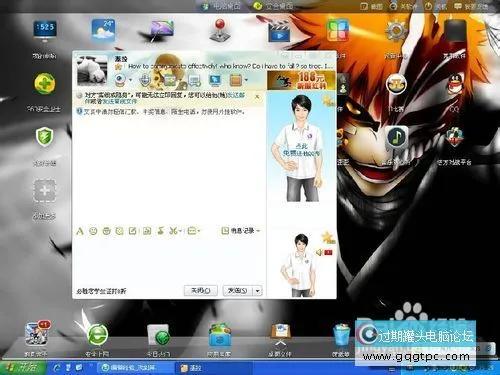Image resolution: width=500 pixels, height=375 pixels.
Task: Open the joystick games desktop icon
Action: coord(220,31)
